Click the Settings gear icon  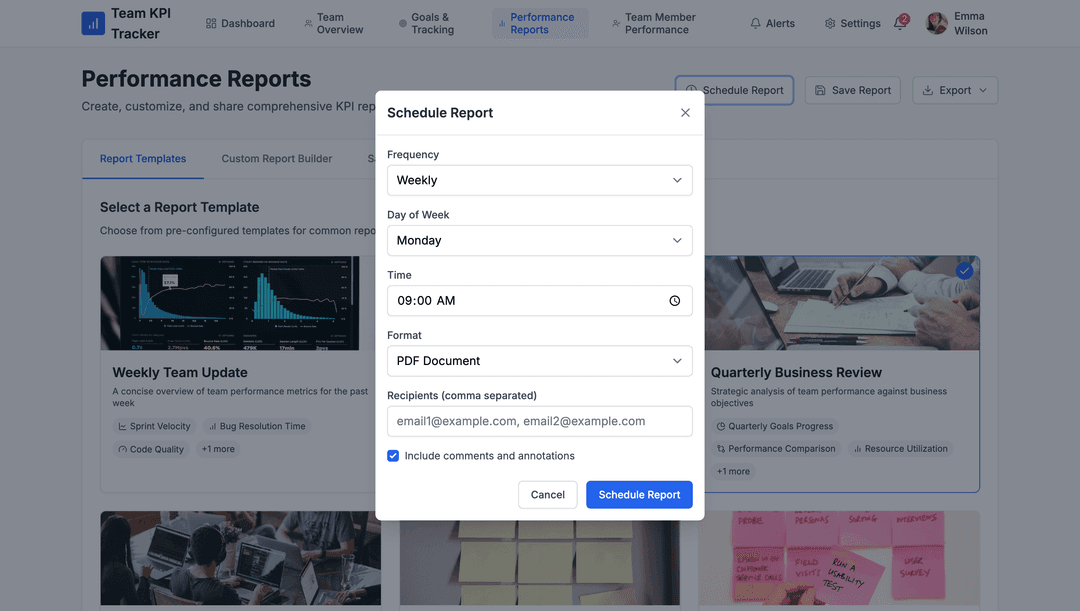tap(828, 22)
